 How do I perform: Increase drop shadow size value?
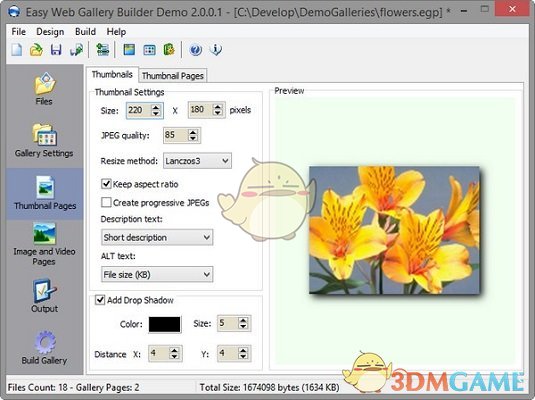click(243, 320)
